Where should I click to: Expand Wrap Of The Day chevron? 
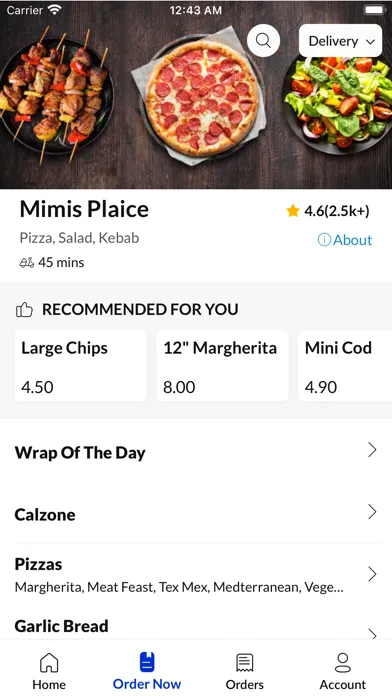(372, 450)
